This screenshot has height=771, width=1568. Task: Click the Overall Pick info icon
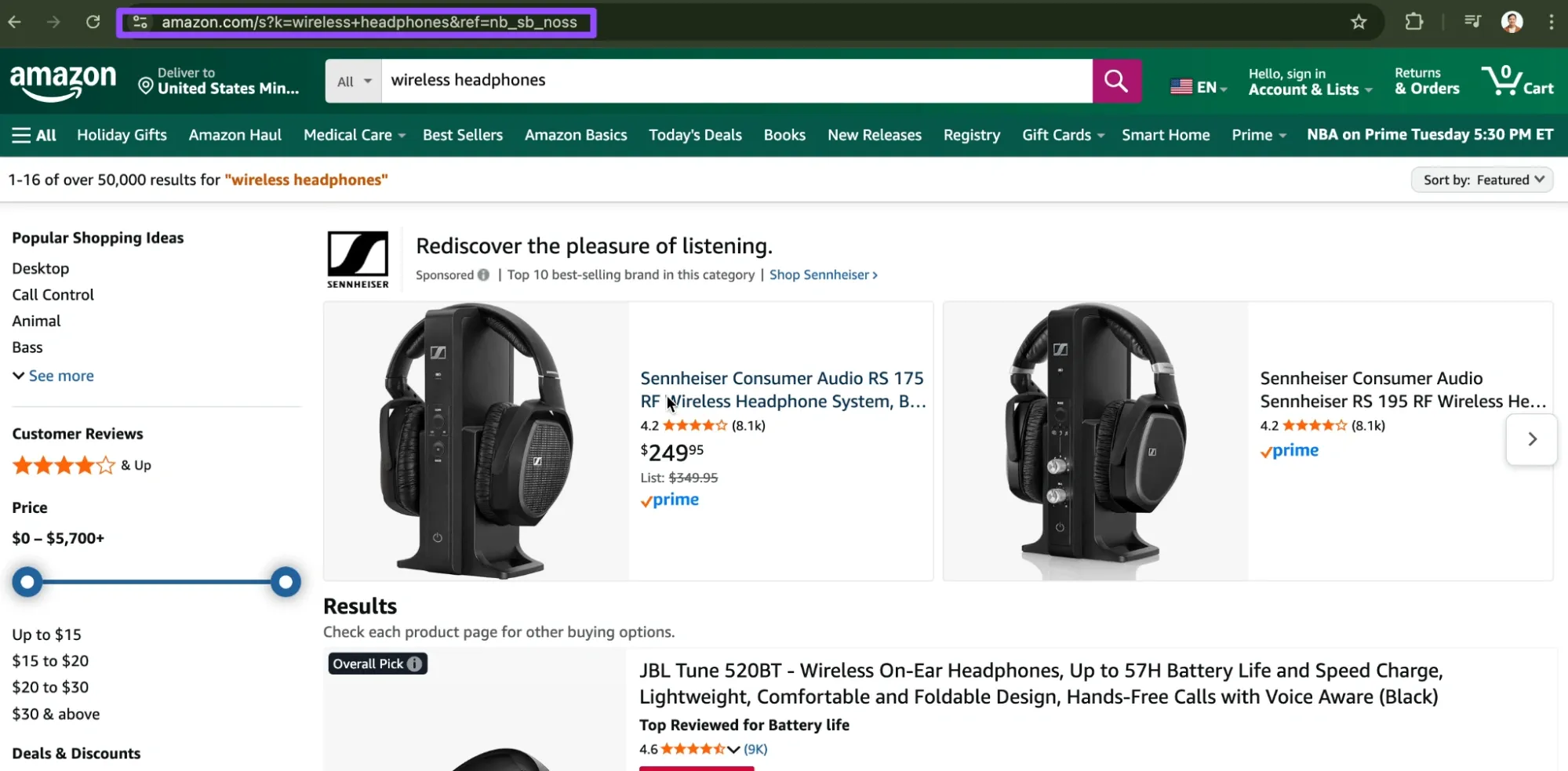click(414, 663)
